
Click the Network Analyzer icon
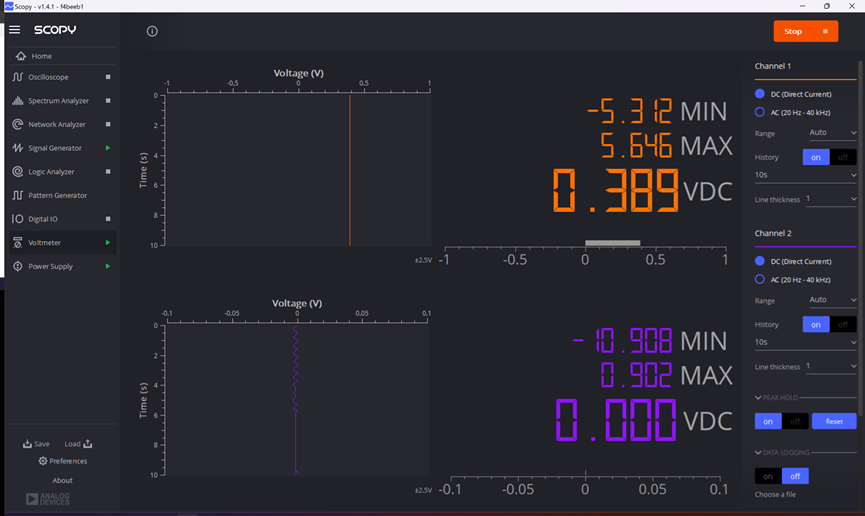click(18, 124)
